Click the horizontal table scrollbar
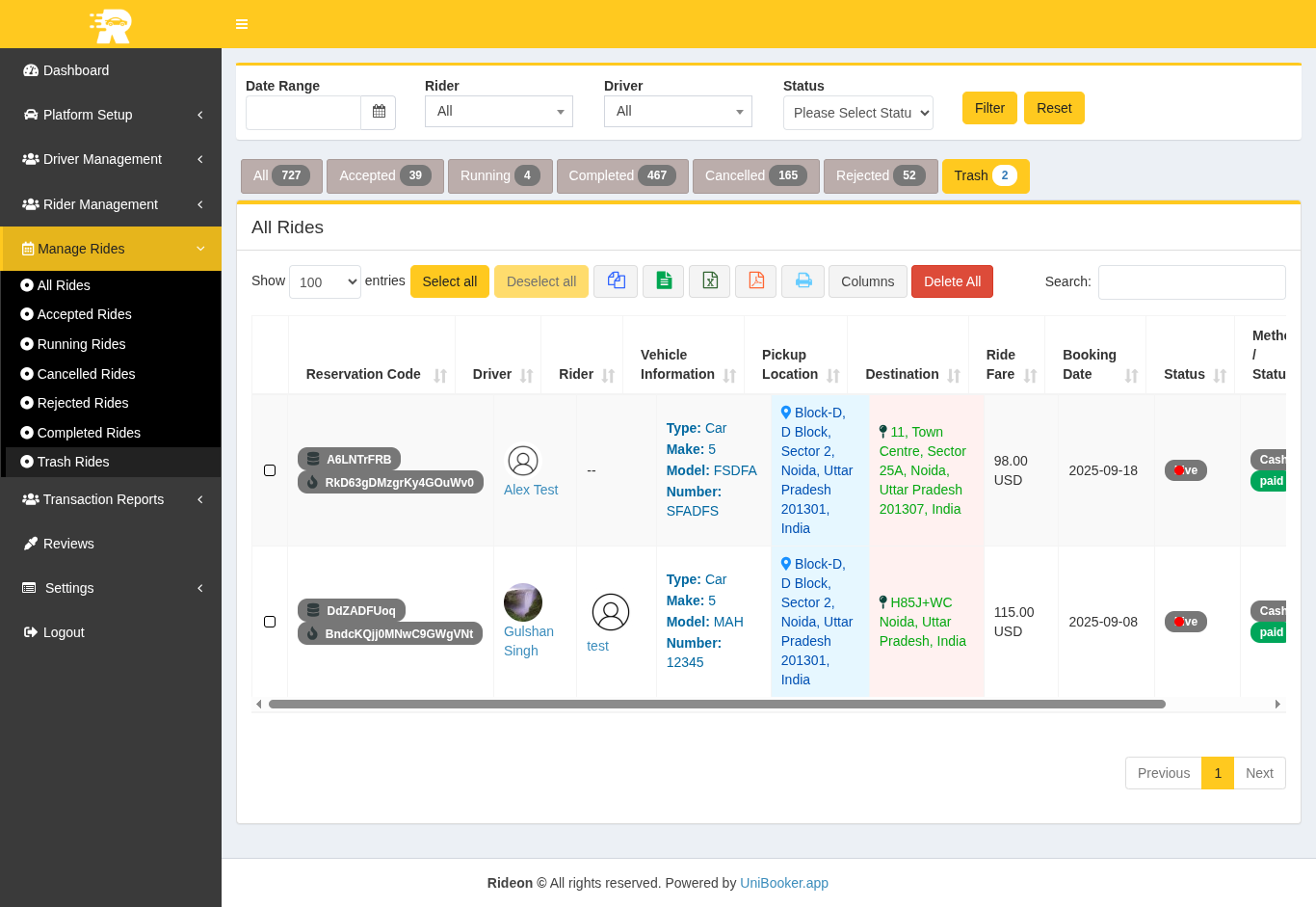Viewport: 1316px width, 907px height. point(717,705)
